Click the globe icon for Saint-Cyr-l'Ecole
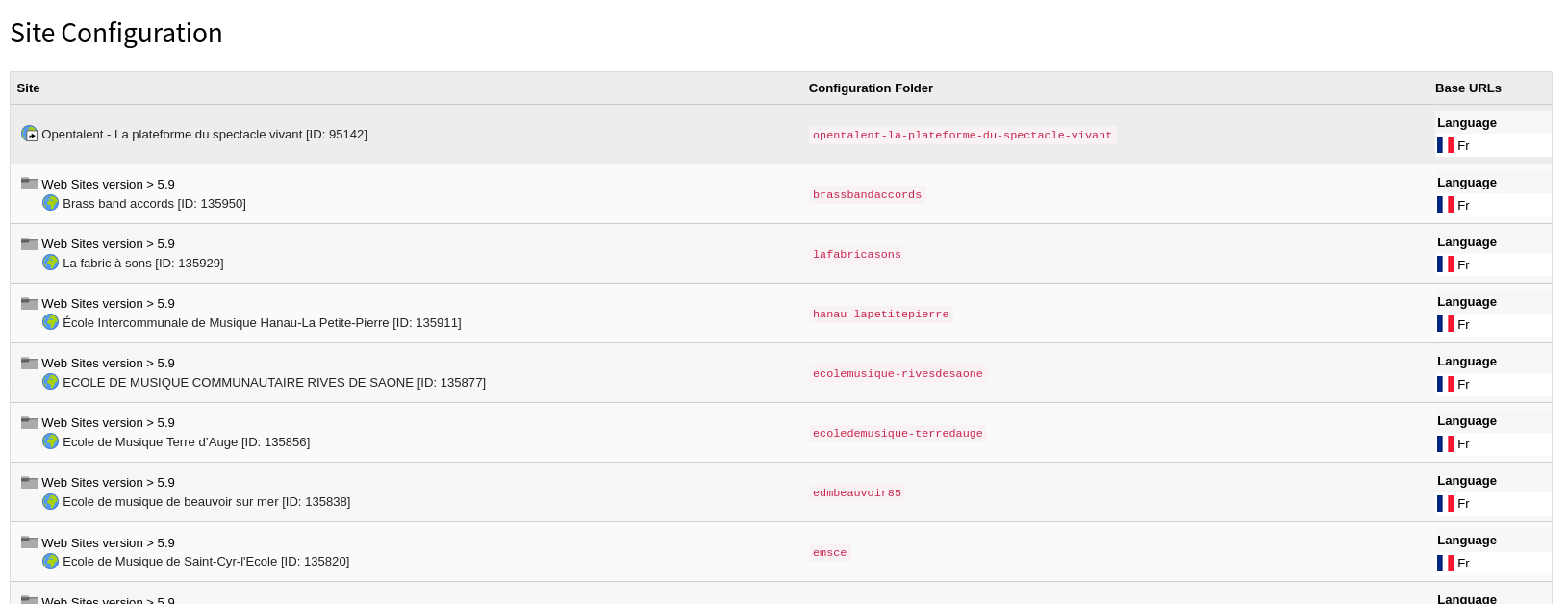The width and height of the screenshot is (1568, 604). pos(51,561)
